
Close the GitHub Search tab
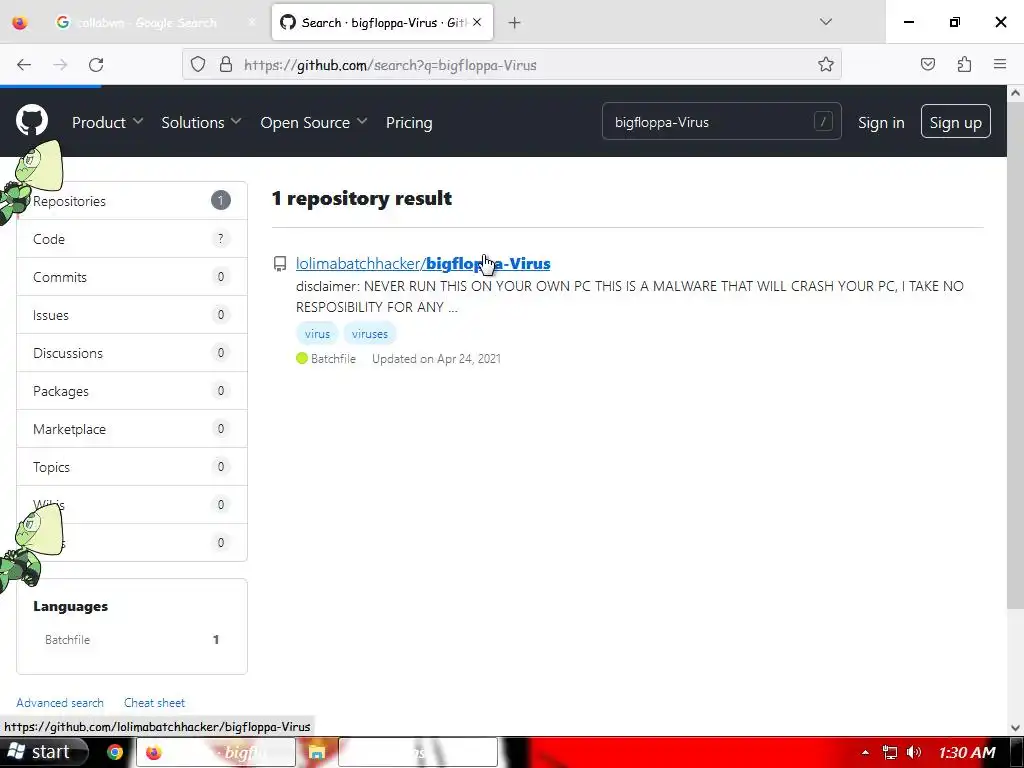point(477,22)
